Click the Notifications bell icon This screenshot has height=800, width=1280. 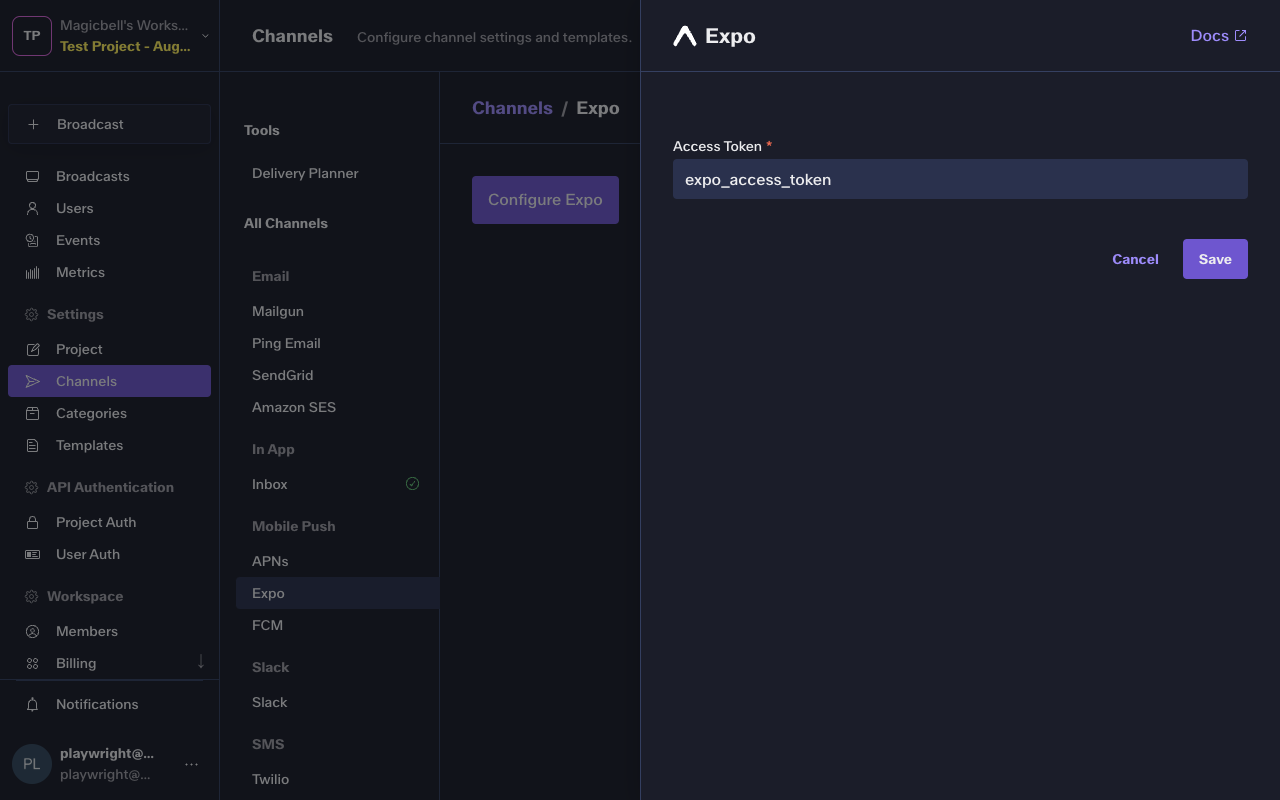32,704
